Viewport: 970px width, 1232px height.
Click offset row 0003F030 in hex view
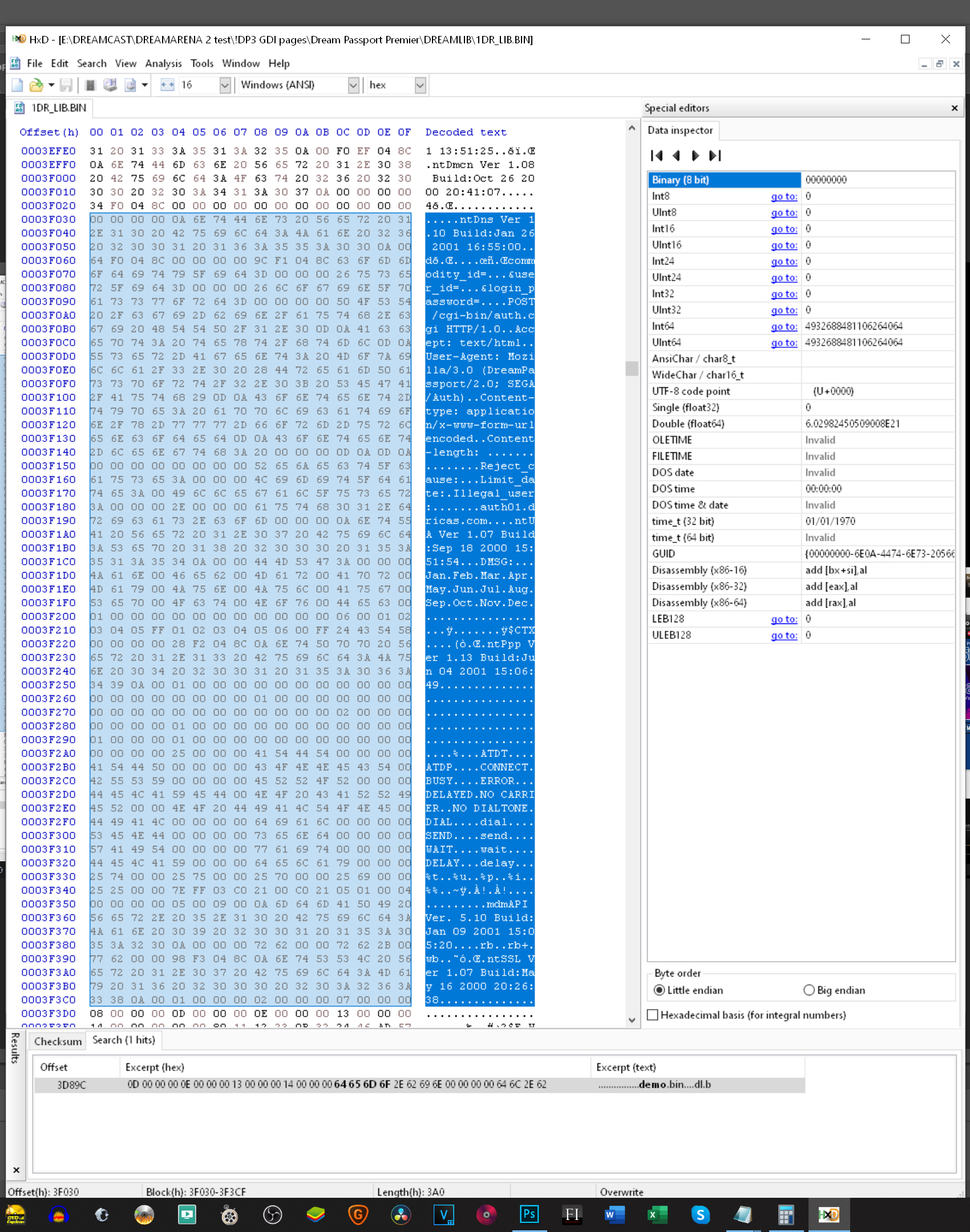48,220
